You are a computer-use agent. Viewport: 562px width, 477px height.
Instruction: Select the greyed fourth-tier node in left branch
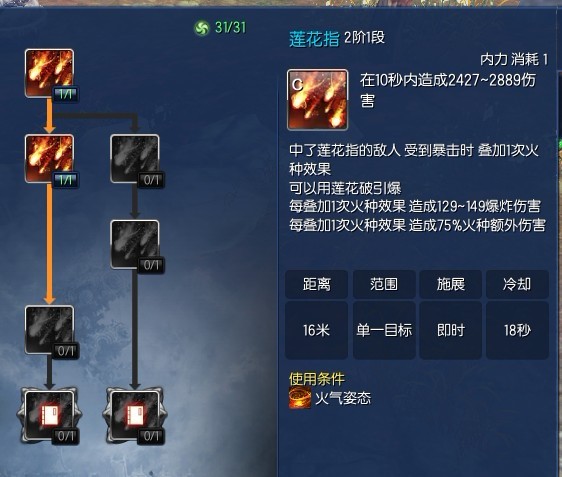[x=49, y=330]
